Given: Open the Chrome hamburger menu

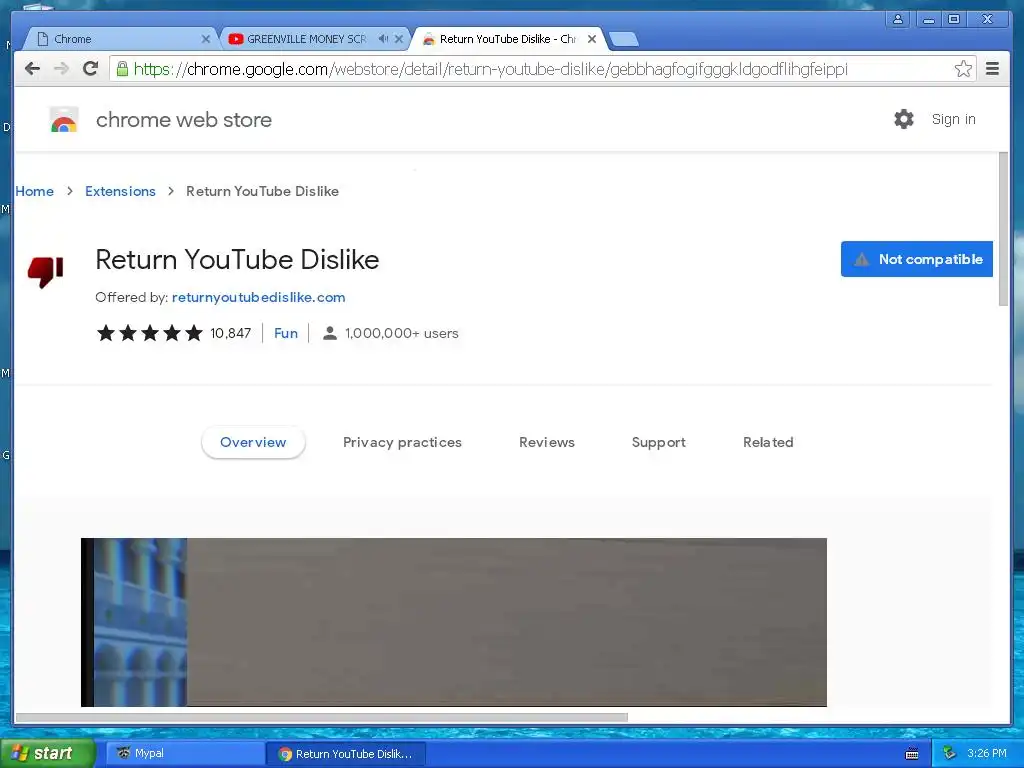Looking at the screenshot, I should pyautogui.click(x=992, y=69).
